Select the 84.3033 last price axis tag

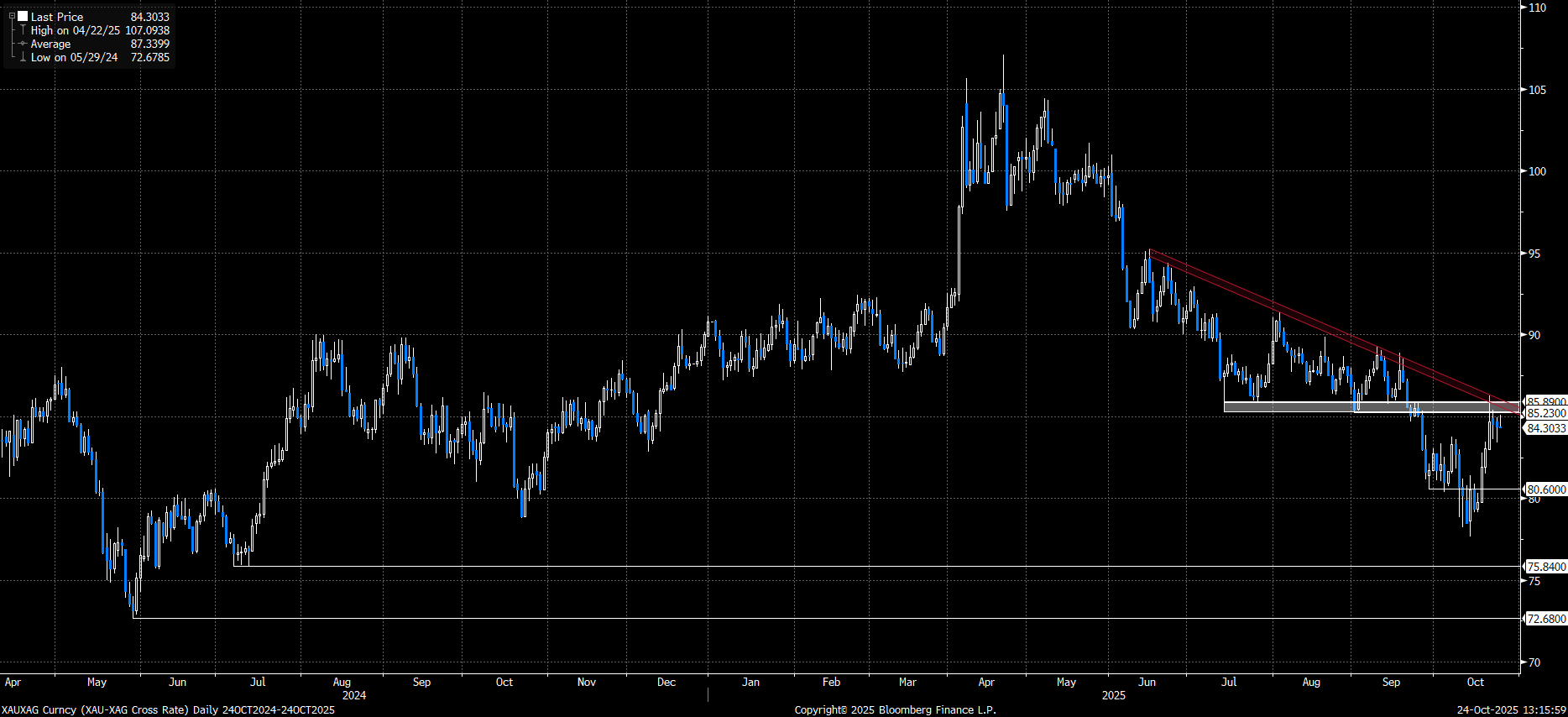1545,428
